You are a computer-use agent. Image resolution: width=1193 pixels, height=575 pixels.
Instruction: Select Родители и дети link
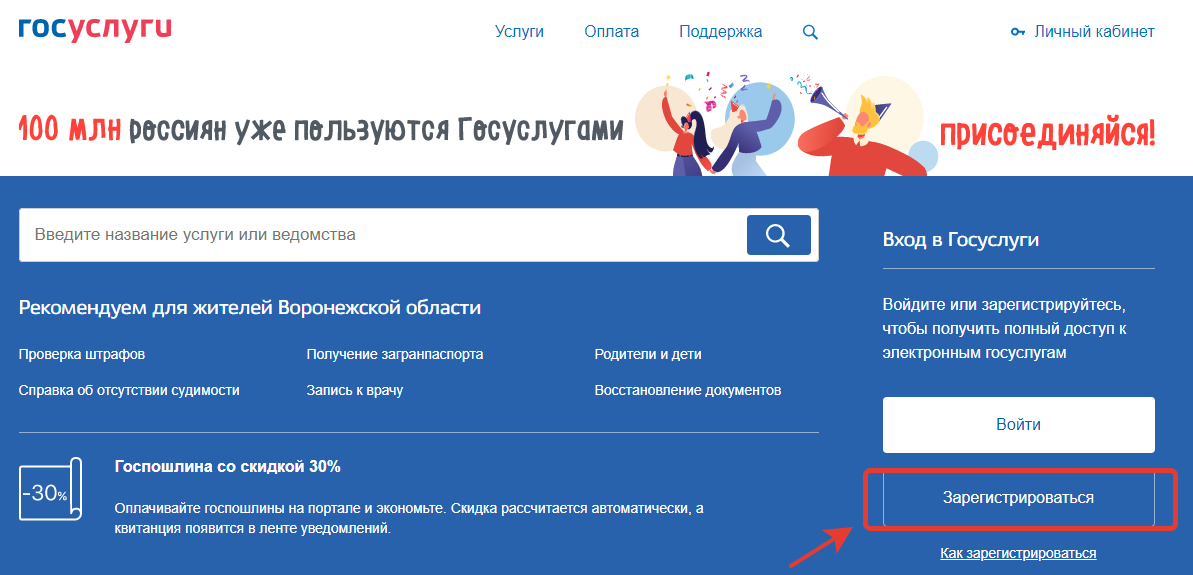(647, 354)
